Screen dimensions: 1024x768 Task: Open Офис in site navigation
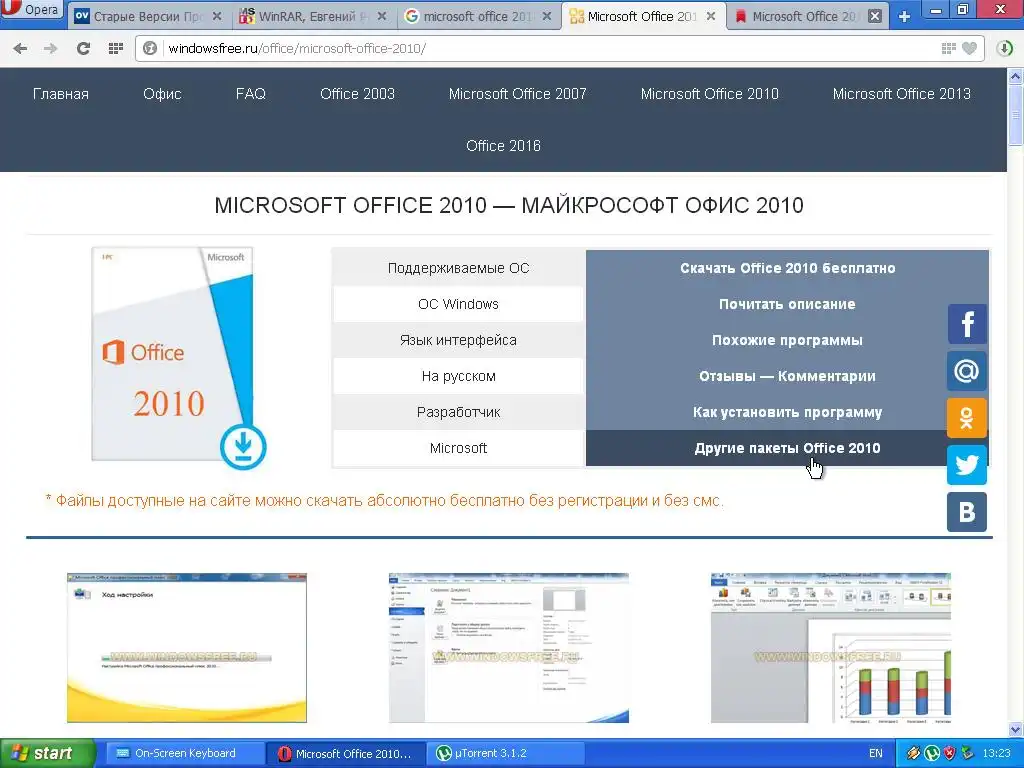[x=163, y=94]
